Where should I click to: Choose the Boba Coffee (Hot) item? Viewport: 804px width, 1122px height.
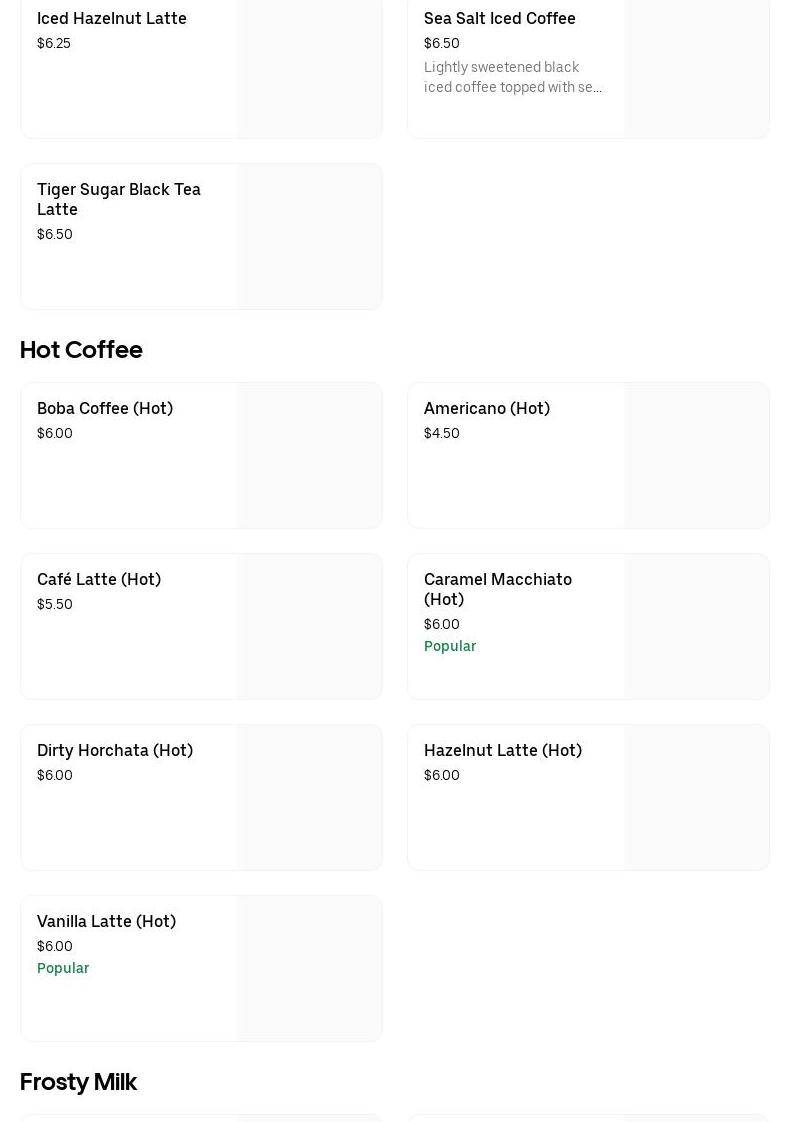[x=105, y=409]
